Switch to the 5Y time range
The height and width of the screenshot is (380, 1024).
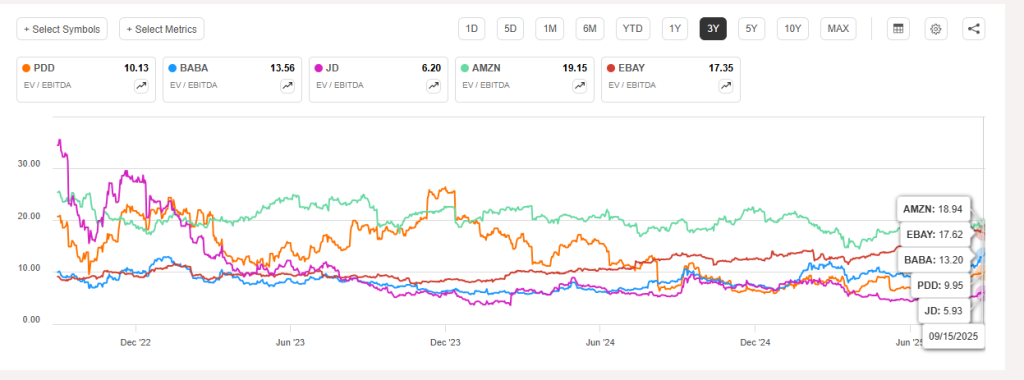tap(752, 29)
